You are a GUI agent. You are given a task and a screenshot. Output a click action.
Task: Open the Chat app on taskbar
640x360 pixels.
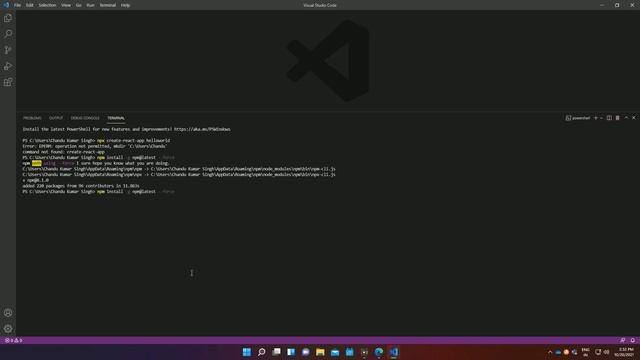coord(306,352)
